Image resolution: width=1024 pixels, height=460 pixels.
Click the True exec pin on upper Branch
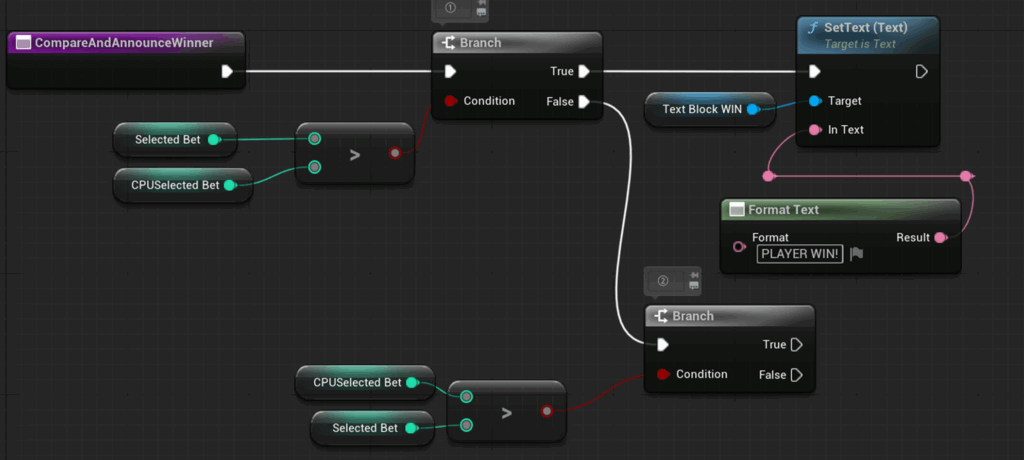click(584, 71)
